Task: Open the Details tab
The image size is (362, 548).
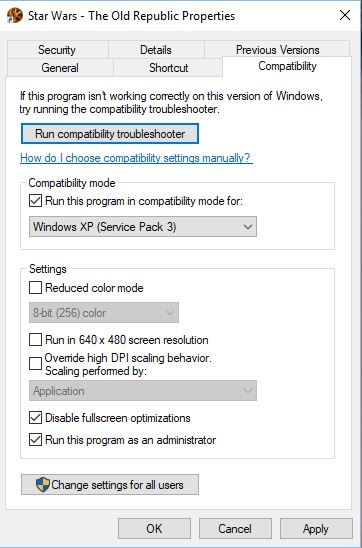Action: click(x=156, y=50)
